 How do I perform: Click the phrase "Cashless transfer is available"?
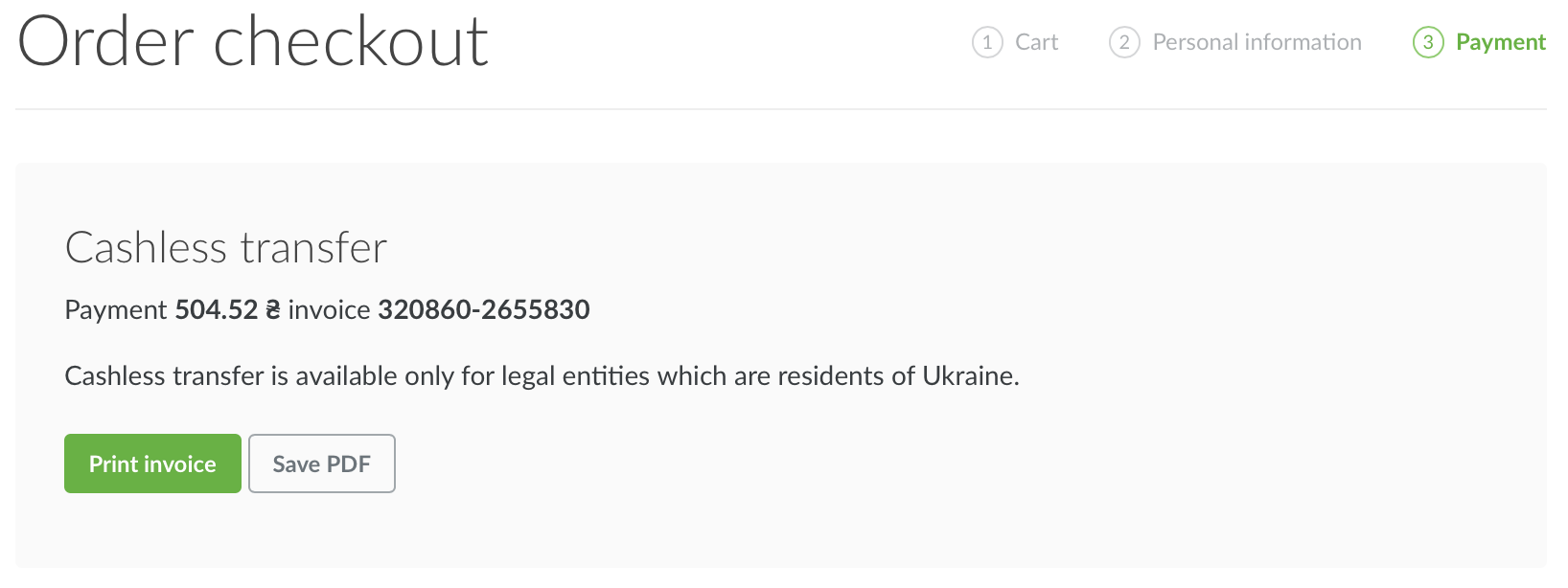(x=230, y=375)
